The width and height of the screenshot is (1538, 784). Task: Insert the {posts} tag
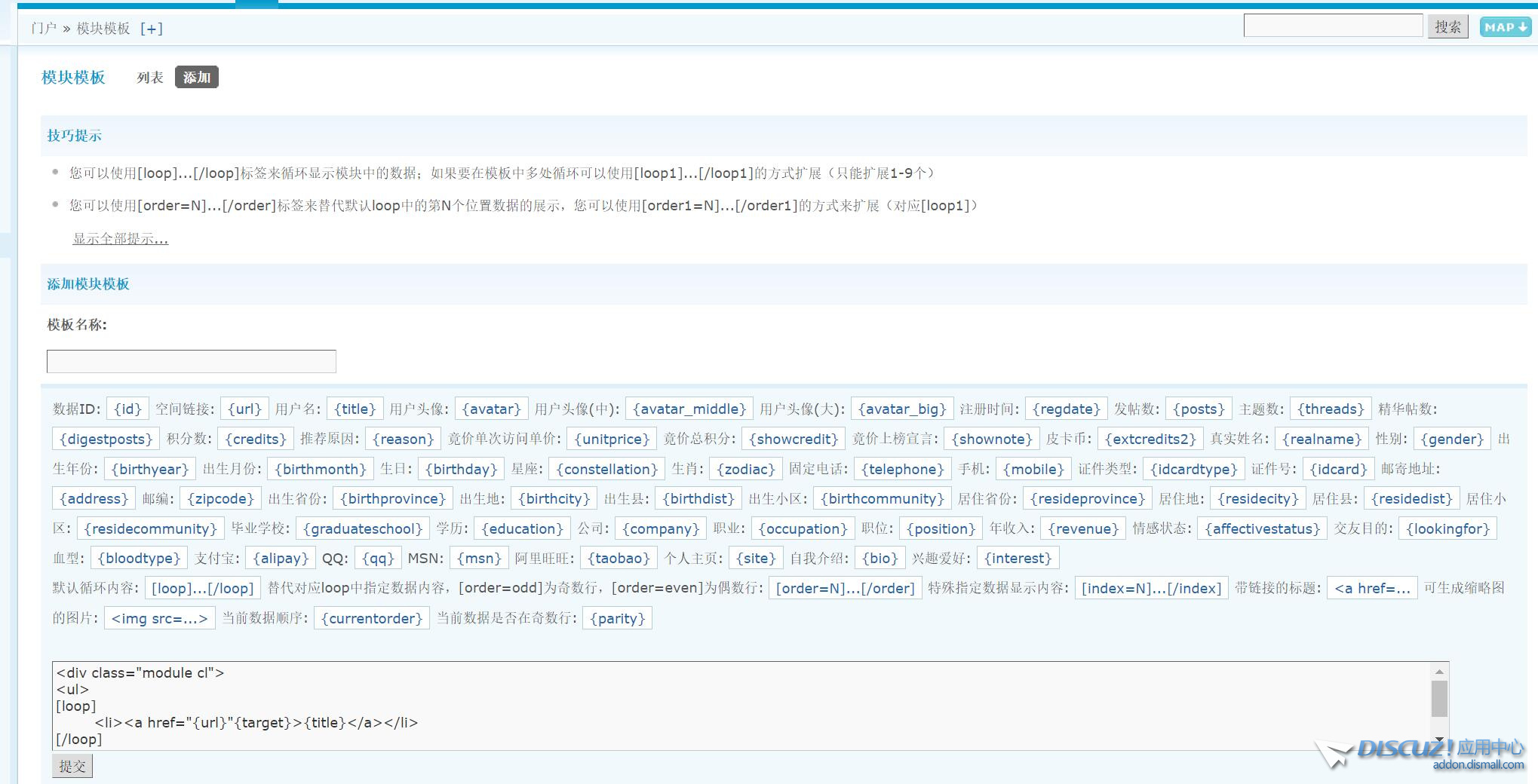click(1199, 409)
